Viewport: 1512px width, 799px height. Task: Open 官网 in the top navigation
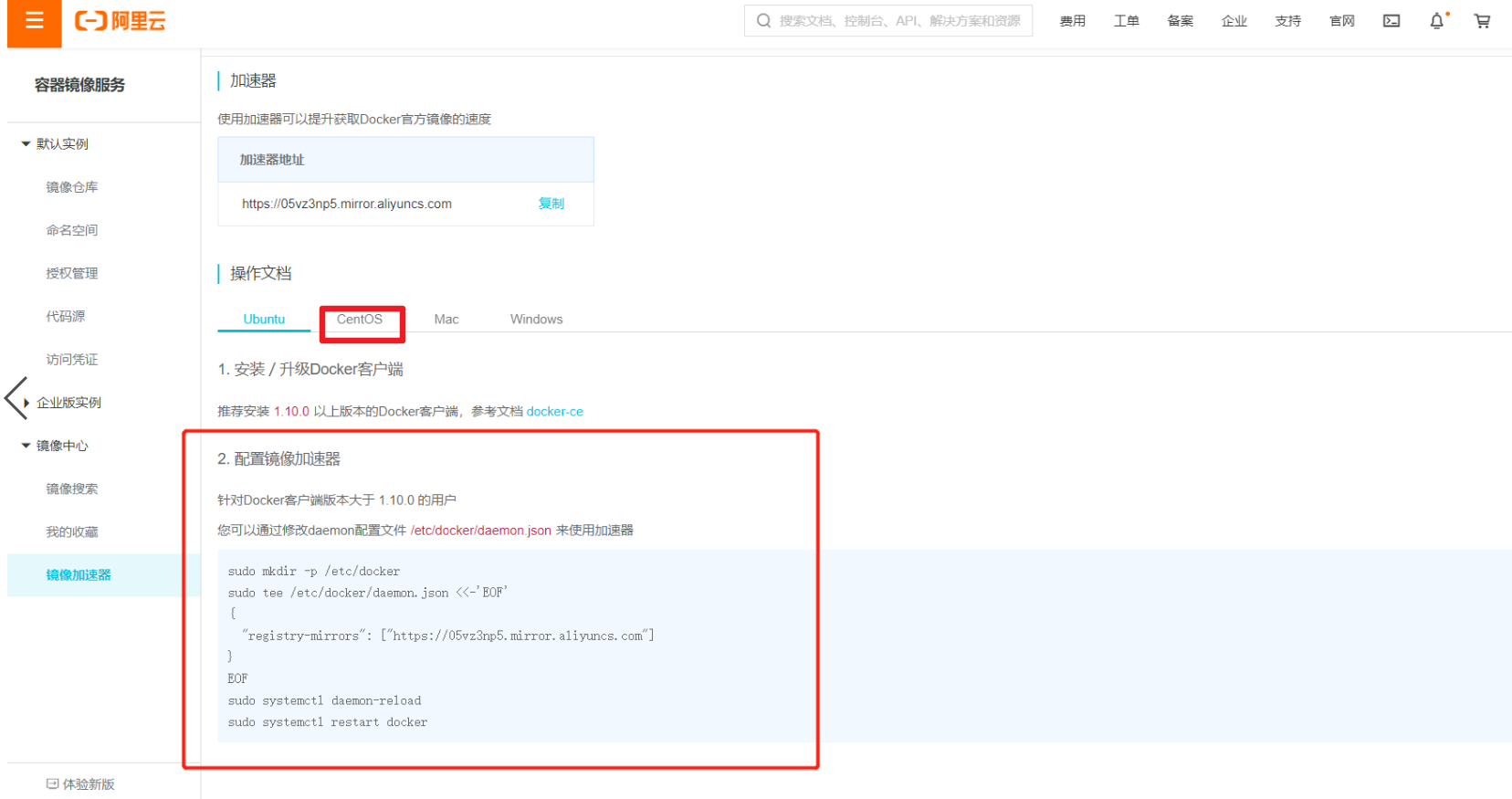1341,21
